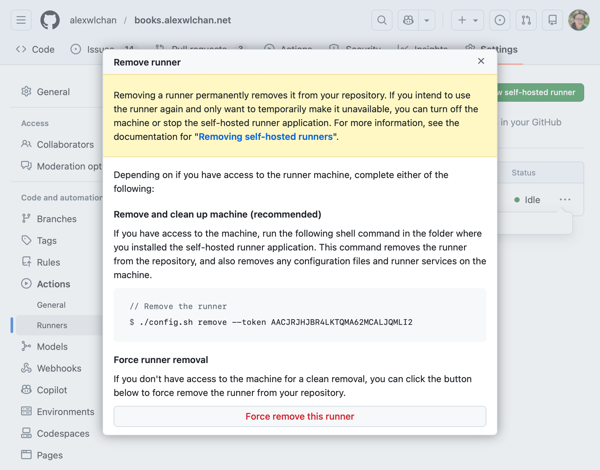This screenshot has width=600, height=470.
Task: Click the Collaborators people icon
Action: (26, 144)
